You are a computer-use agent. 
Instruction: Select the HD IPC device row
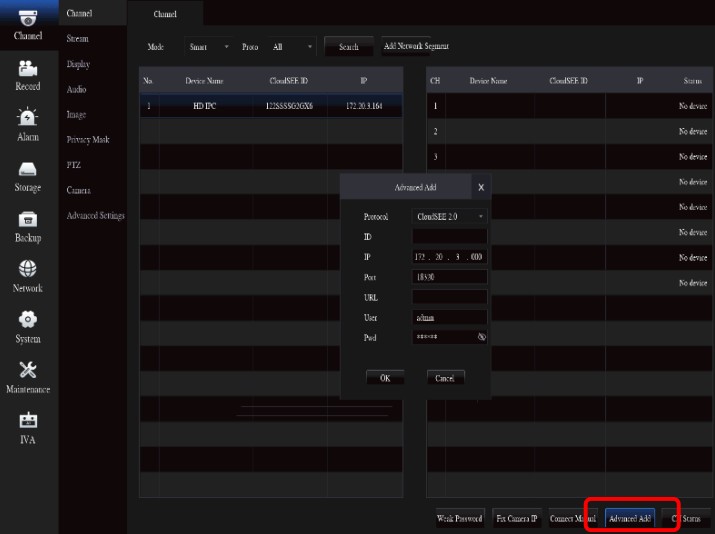click(x=270, y=105)
